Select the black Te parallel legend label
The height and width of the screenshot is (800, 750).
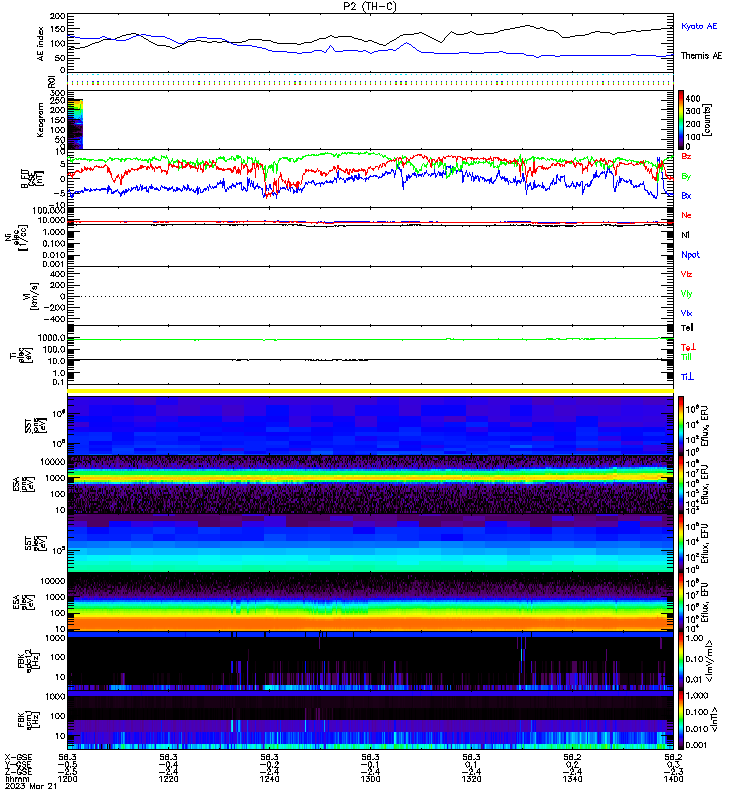point(687,328)
